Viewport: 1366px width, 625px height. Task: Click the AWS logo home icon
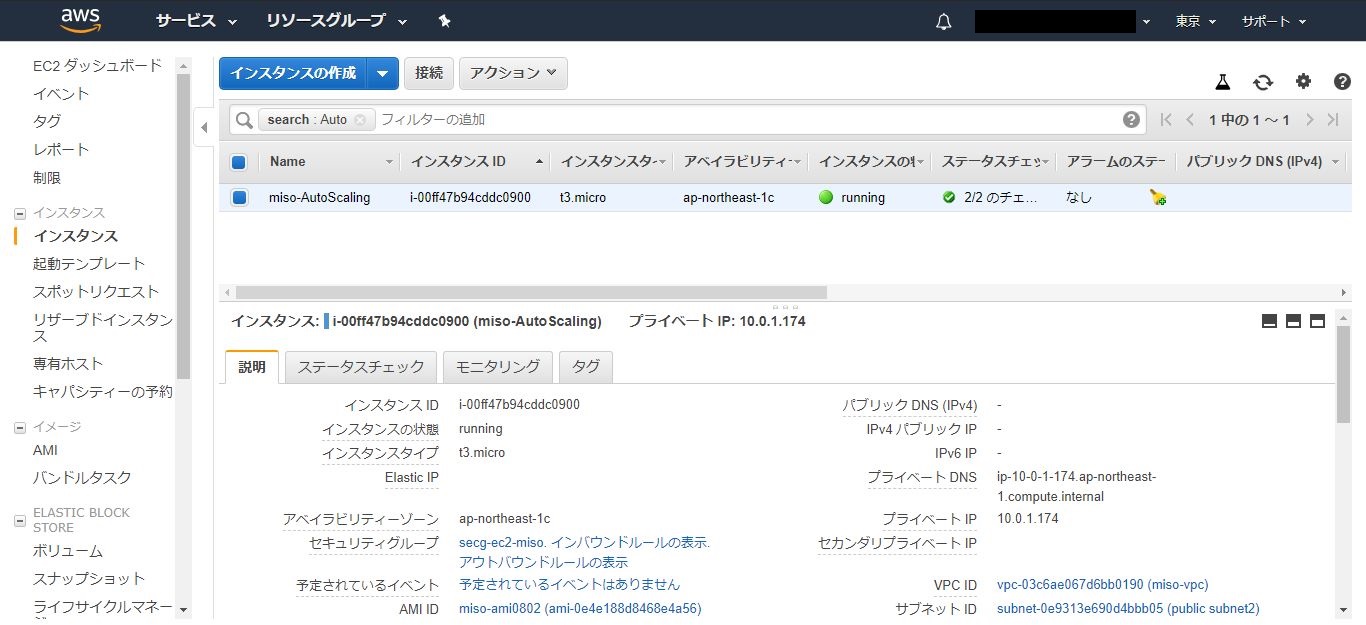tap(80, 20)
